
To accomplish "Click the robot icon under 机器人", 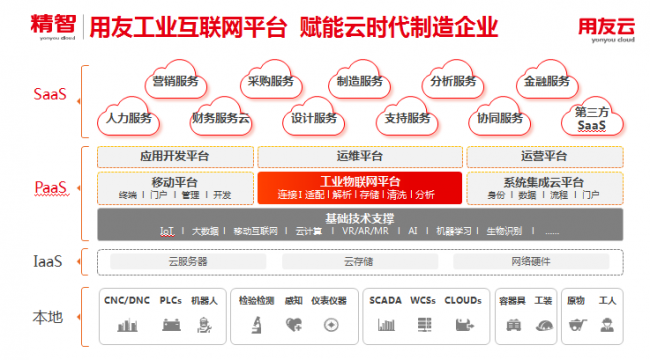I will (x=204, y=325).
